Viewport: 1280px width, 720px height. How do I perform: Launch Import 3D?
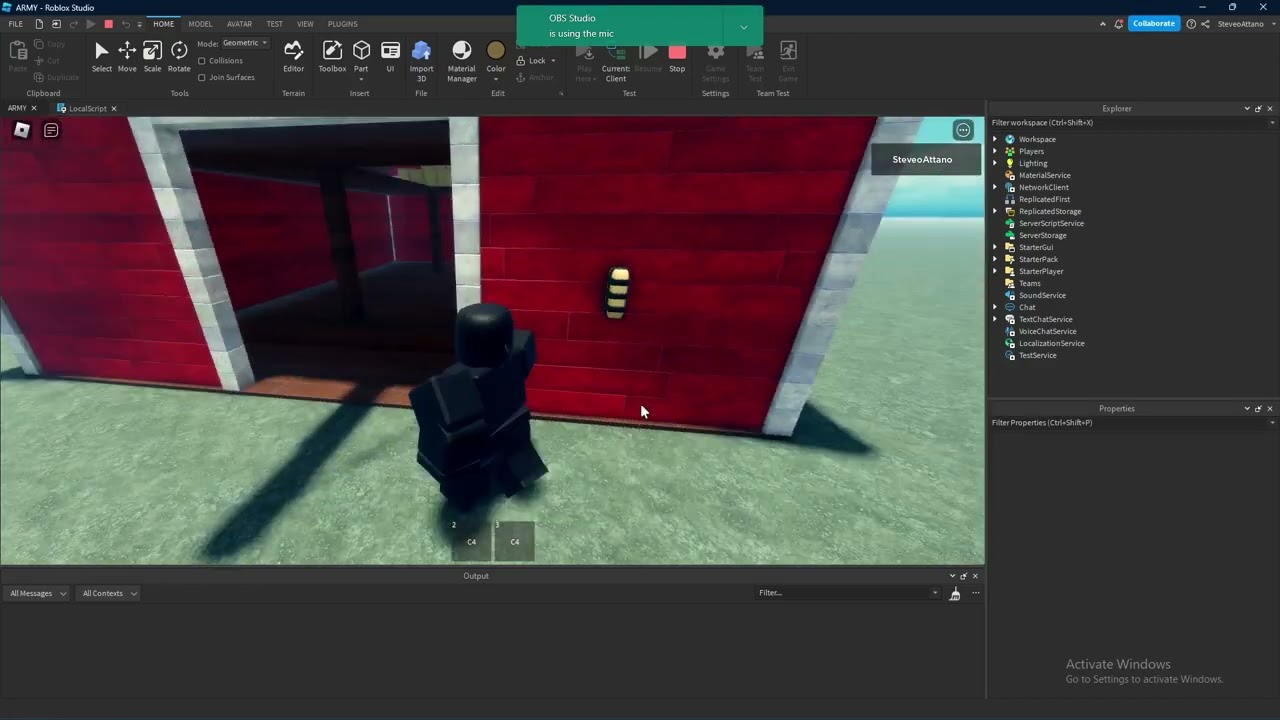(x=421, y=60)
